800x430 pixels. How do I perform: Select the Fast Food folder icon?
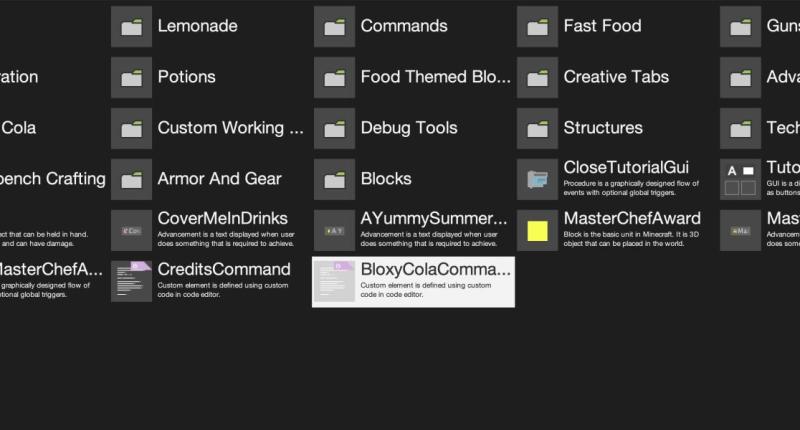click(537, 27)
